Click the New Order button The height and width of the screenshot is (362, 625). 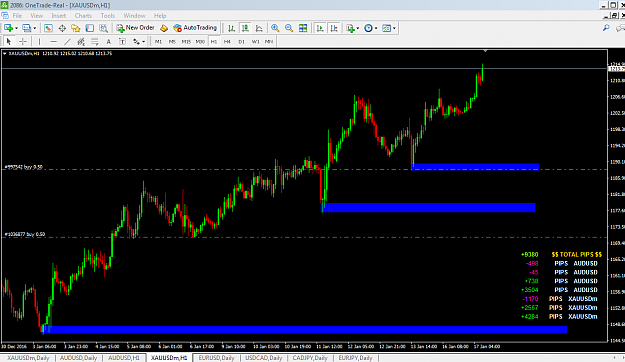tap(135, 28)
